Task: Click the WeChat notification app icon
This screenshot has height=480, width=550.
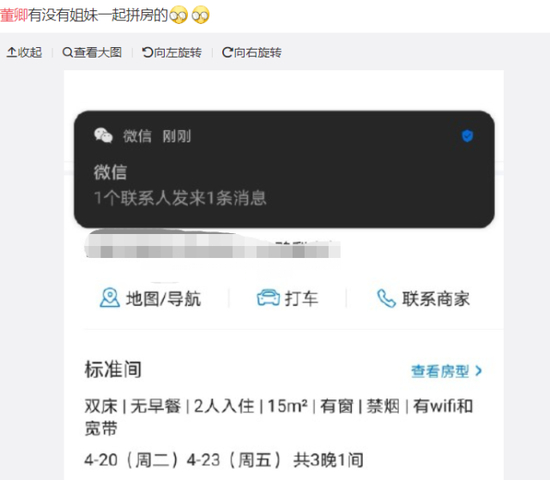Action: pos(103,135)
